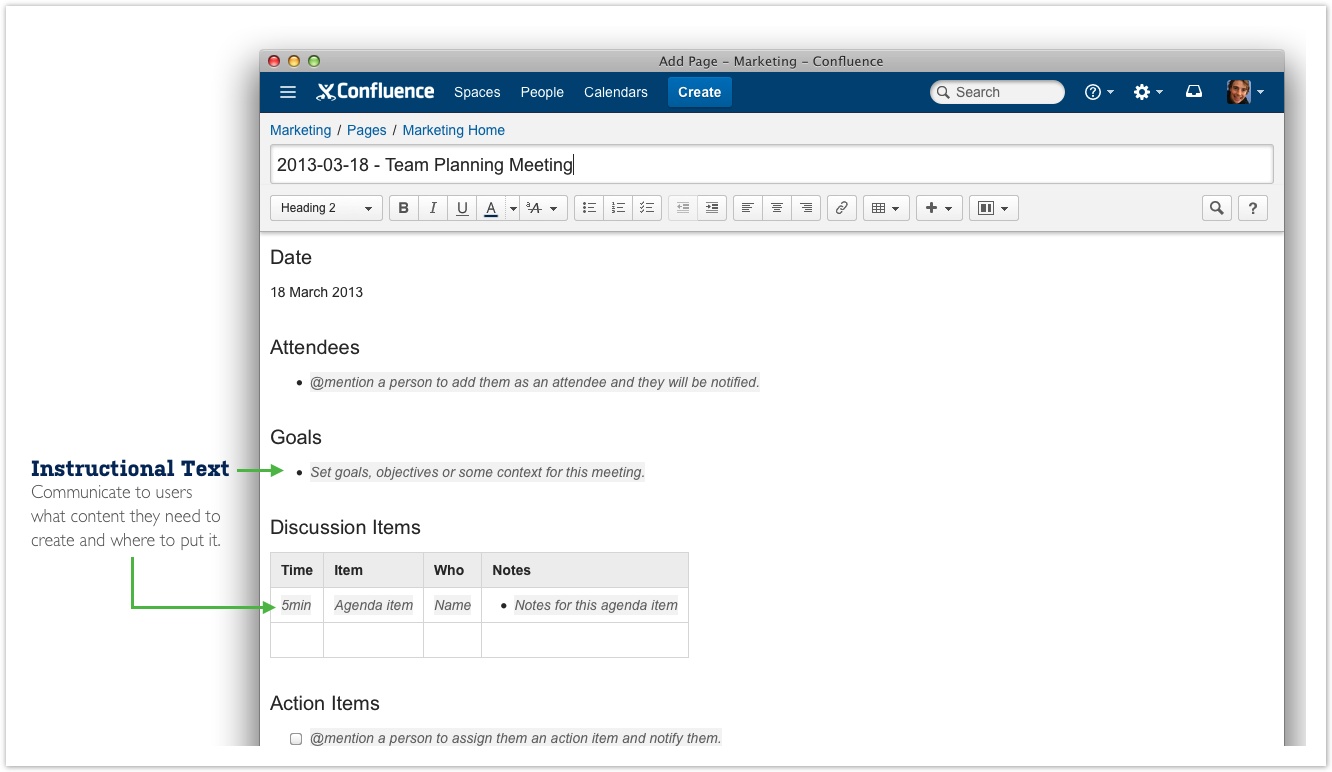Select the italic formatting icon

point(432,207)
